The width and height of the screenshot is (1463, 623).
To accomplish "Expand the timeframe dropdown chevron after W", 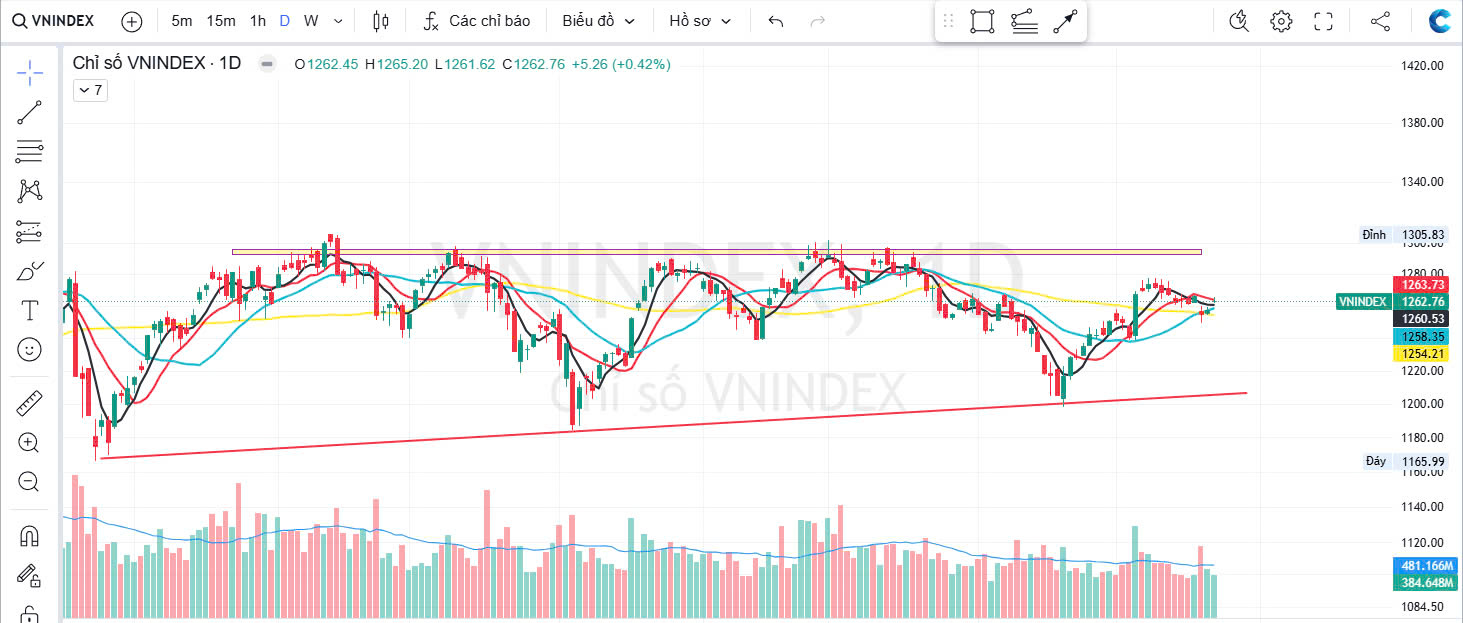I will tap(338, 21).
